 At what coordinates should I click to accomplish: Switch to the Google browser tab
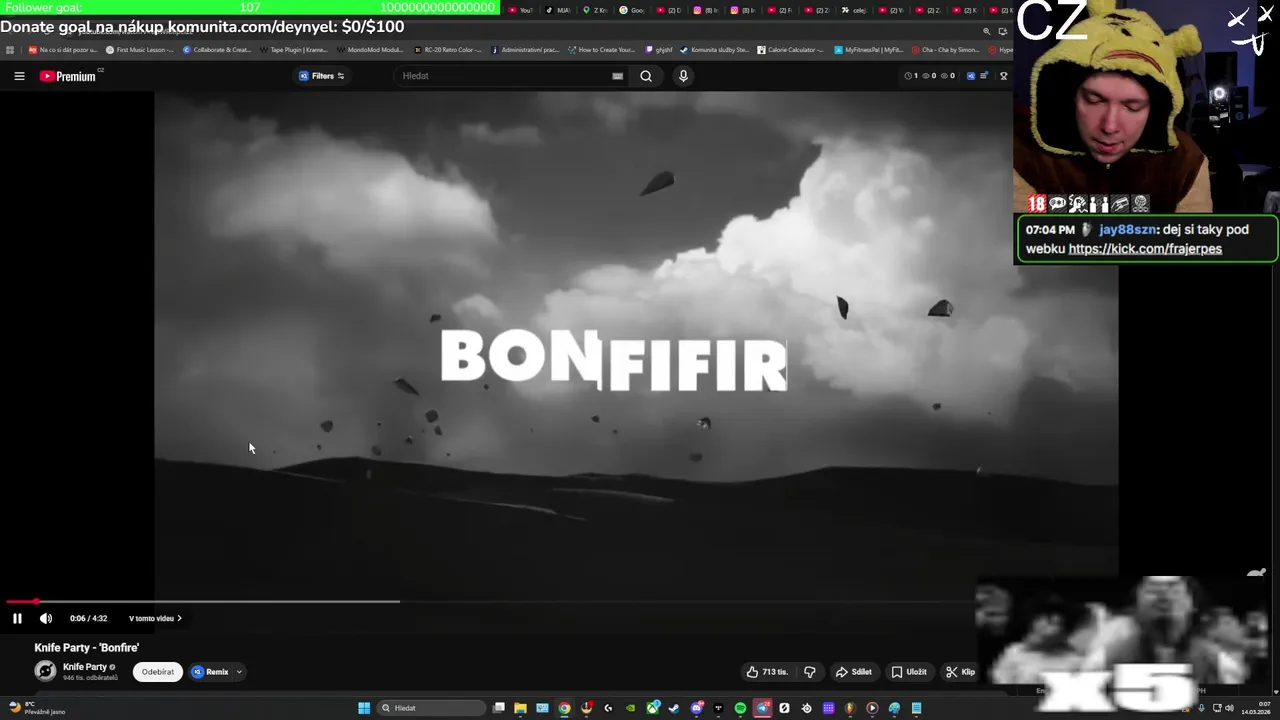point(632,10)
